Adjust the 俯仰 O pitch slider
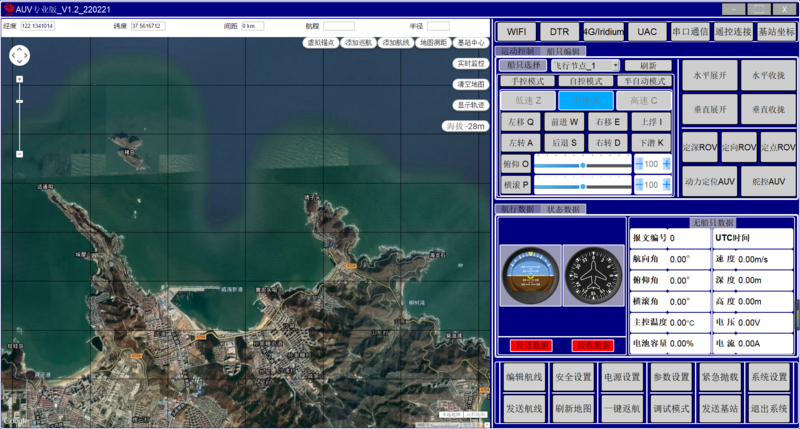Screen dimensions: 800x429 click(582, 164)
